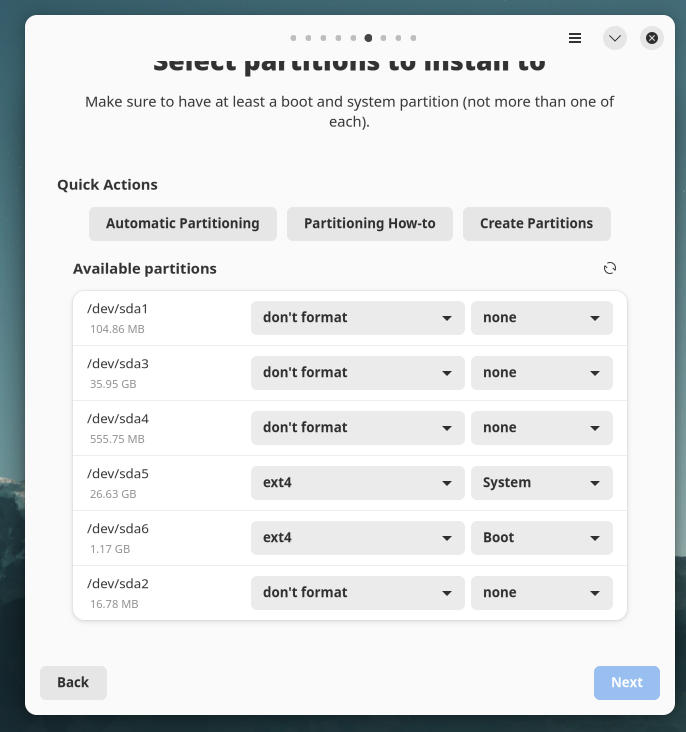Open format dropdown for /dev/sda1

[357, 318]
